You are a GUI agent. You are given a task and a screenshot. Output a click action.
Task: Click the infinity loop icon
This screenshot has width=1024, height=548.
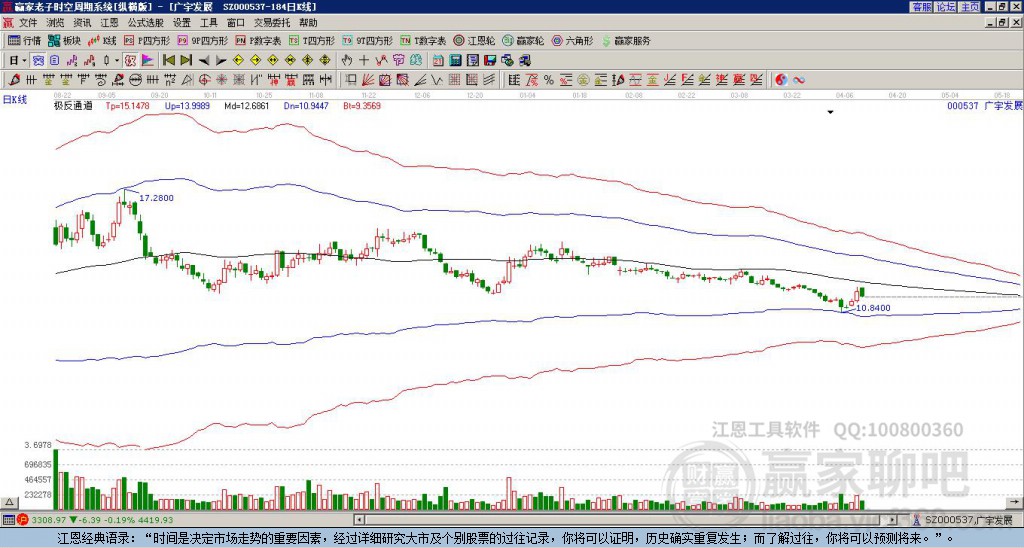(x=799, y=79)
